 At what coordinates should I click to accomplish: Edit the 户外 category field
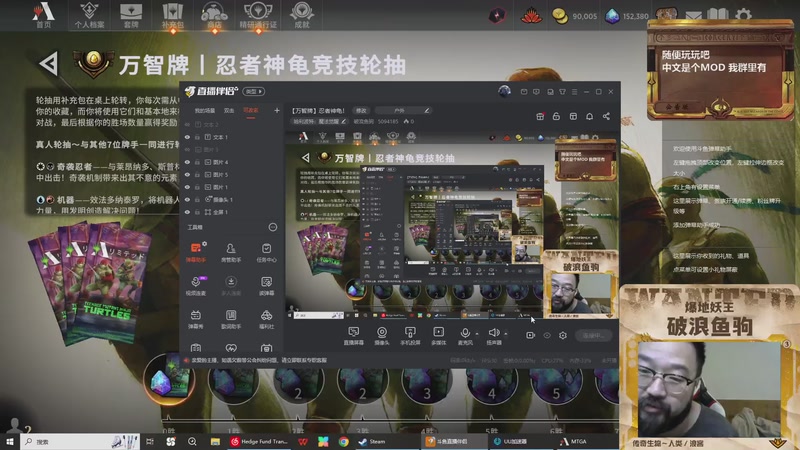[403, 110]
